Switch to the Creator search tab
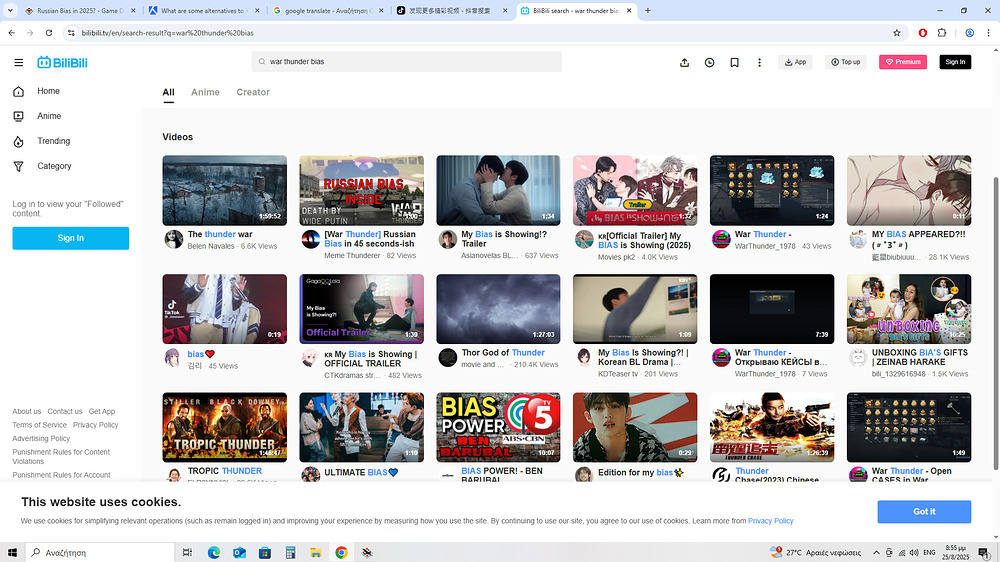 pyautogui.click(x=253, y=92)
